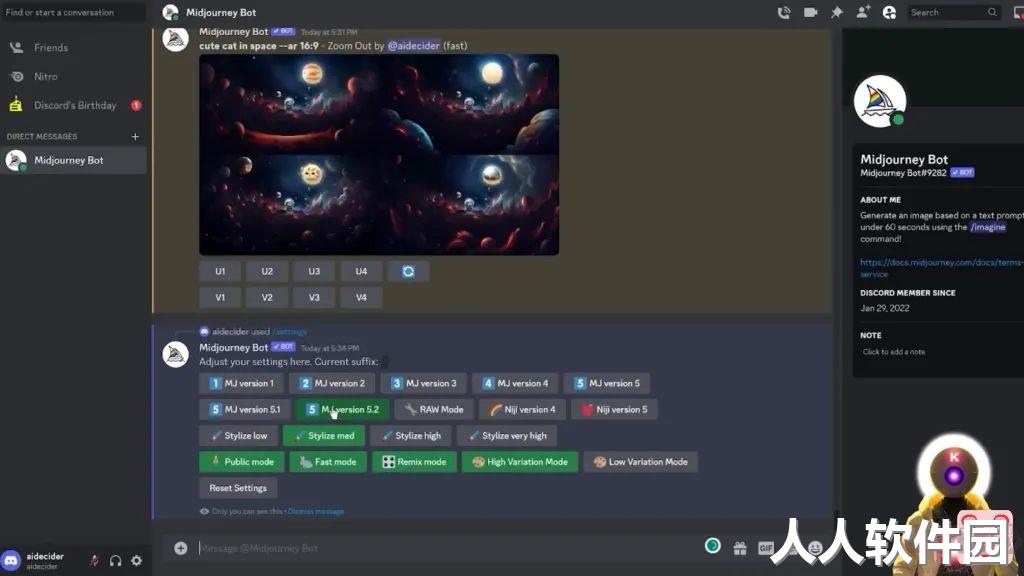Click Midjourney Bot profile avatar in side panel
1024x576 pixels.
pyautogui.click(x=880, y=101)
